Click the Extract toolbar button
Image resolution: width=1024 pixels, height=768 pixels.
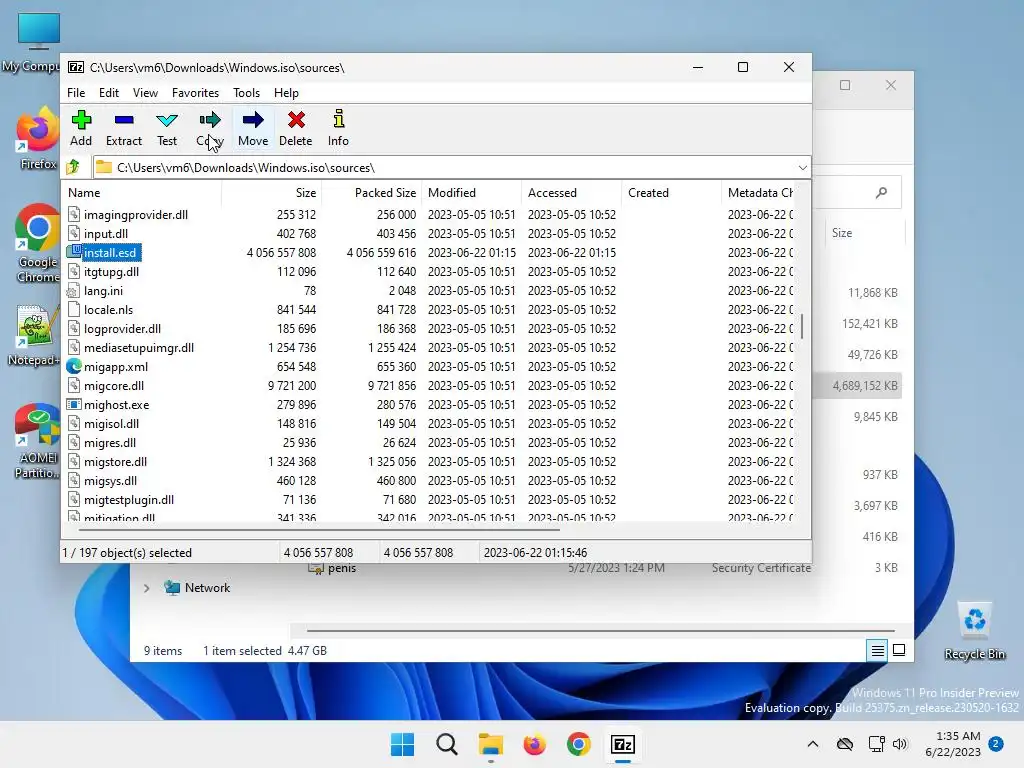(123, 128)
